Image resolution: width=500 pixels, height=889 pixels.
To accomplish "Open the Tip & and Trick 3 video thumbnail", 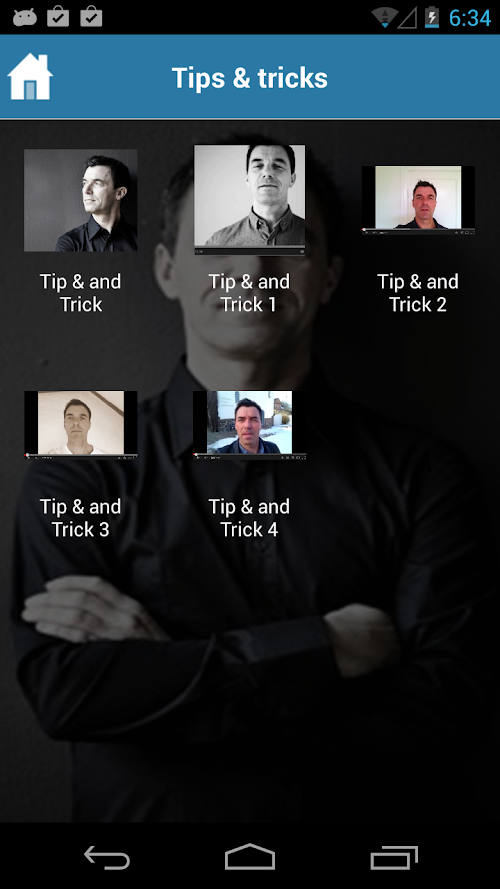I will [x=80, y=425].
